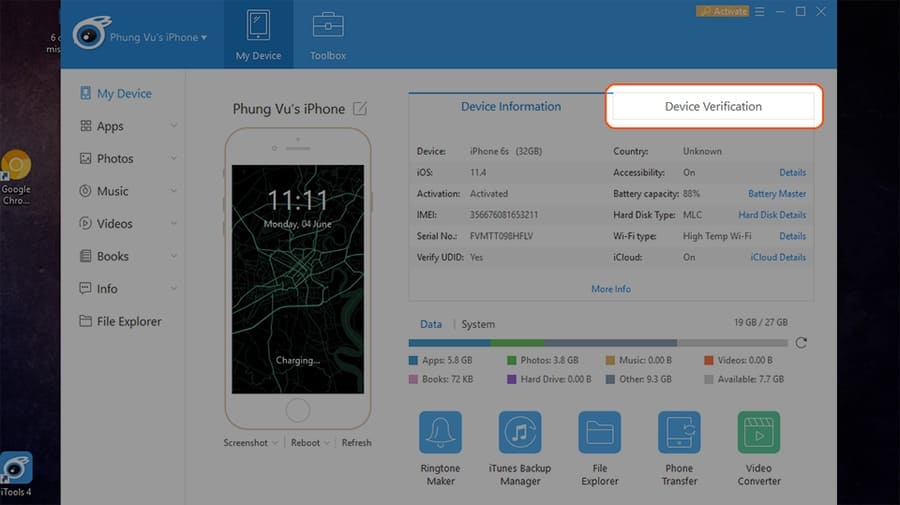Expand the Books chevron
The image size is (900, 505).
click(x=173, y=256)
